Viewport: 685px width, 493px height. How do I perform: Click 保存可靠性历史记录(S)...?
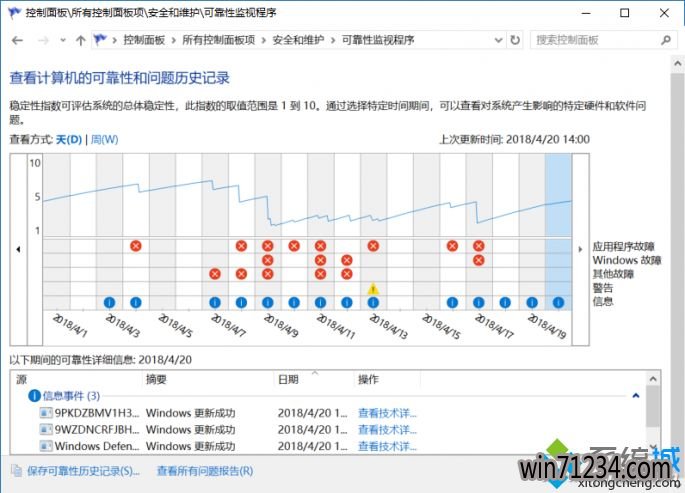(83, 471)
